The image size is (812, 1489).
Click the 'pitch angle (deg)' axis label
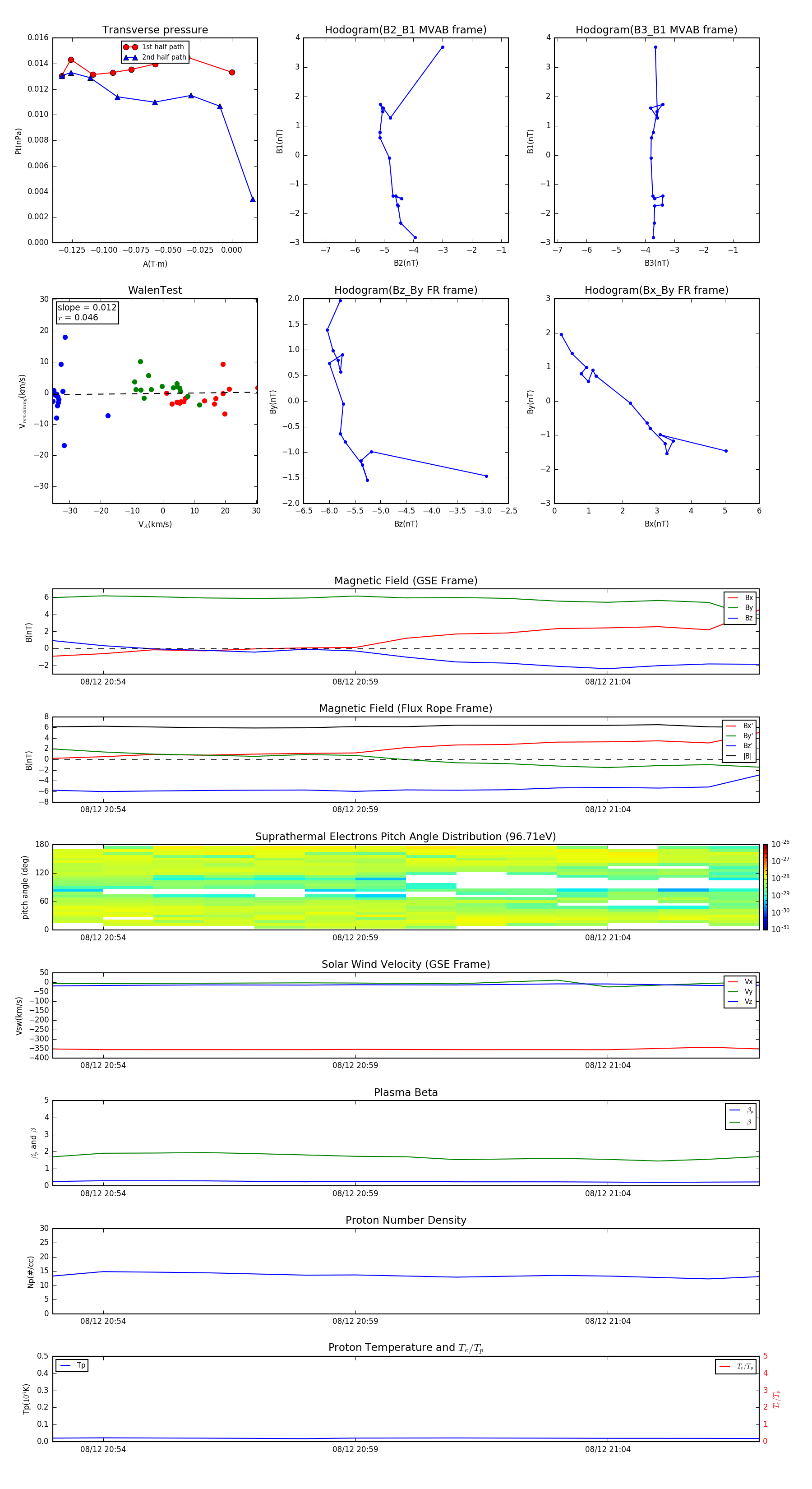tap(25, 887)
